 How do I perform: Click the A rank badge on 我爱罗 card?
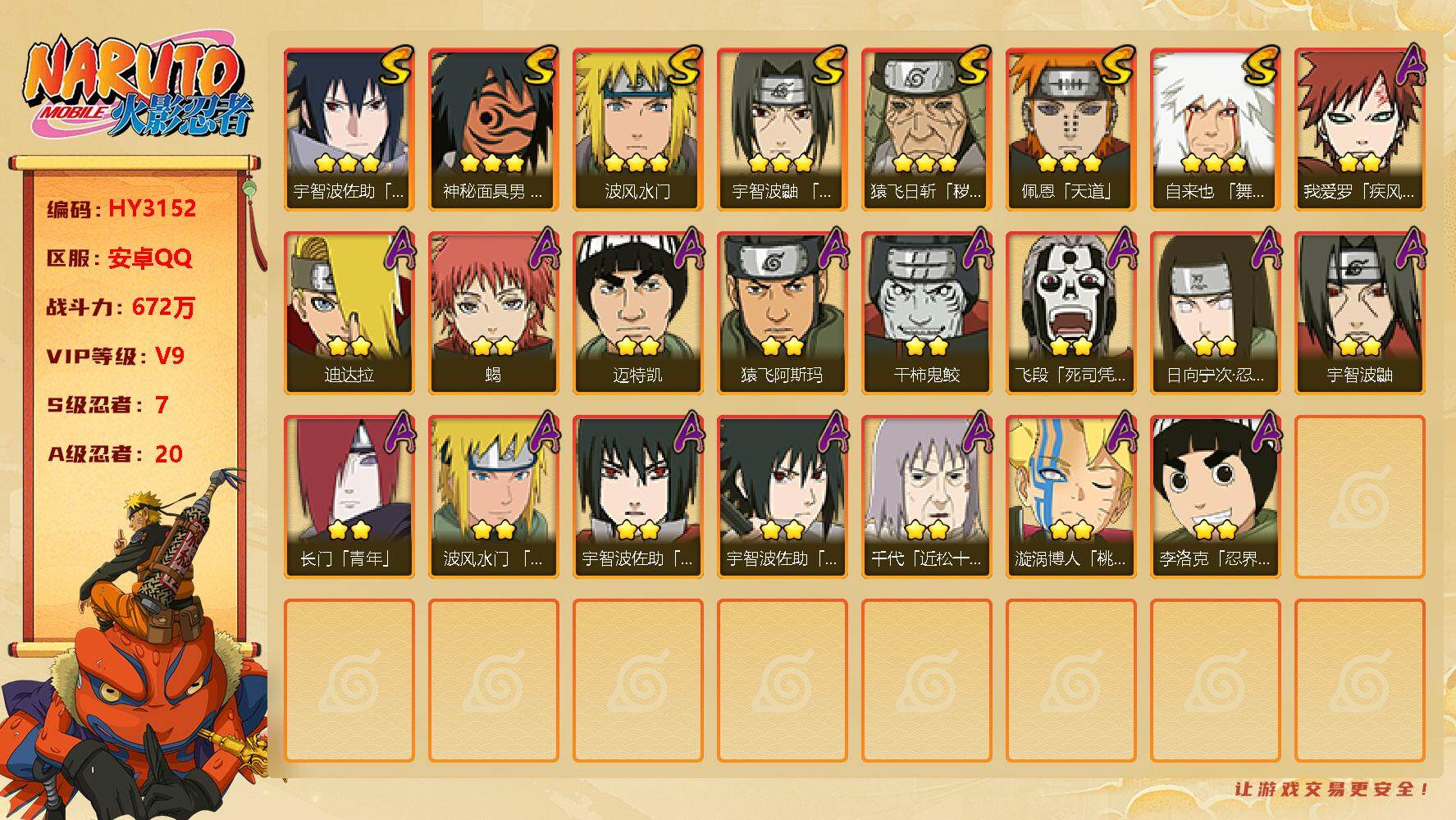tap(1409, 66)
